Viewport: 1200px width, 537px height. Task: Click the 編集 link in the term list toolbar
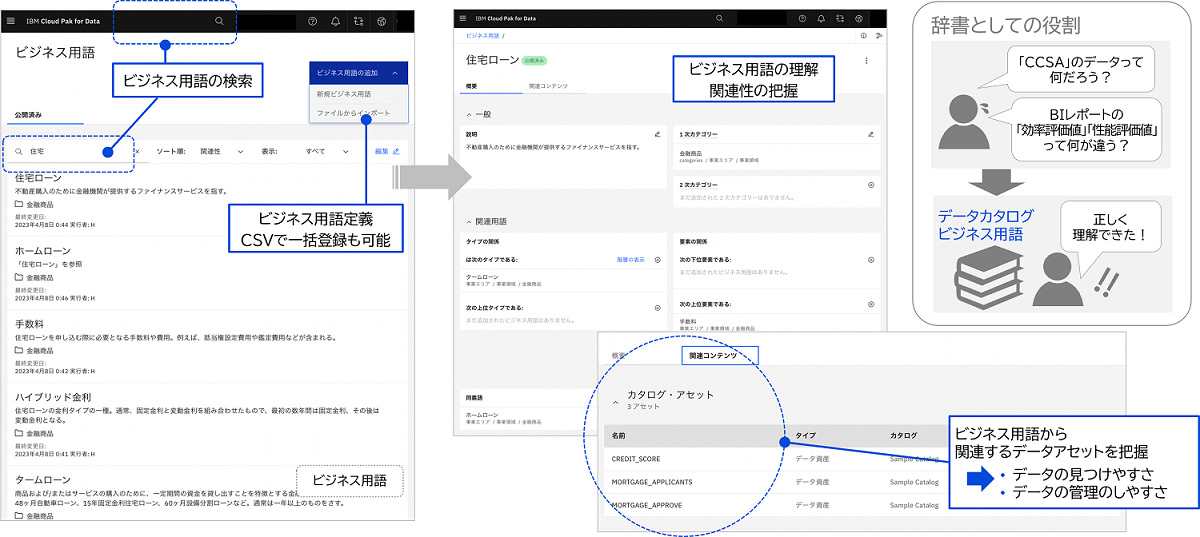coord(381,151)
